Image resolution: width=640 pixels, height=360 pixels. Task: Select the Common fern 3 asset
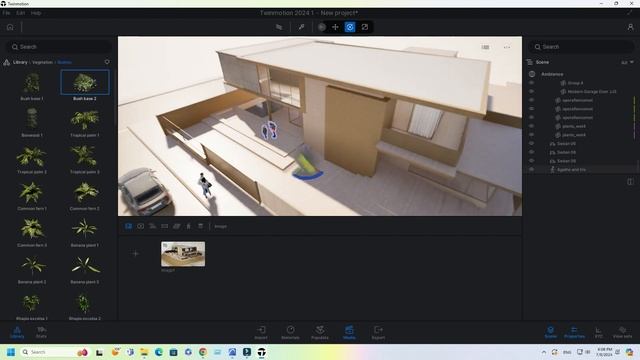pos(31,232)
